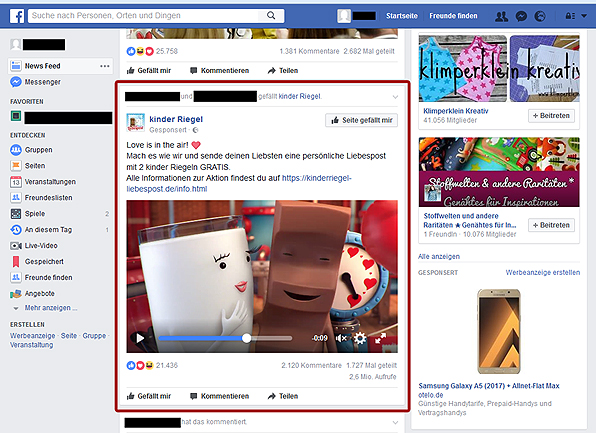Open the privacy shortcuts lock icon
The image size is (596, 433).
point(570,16)
